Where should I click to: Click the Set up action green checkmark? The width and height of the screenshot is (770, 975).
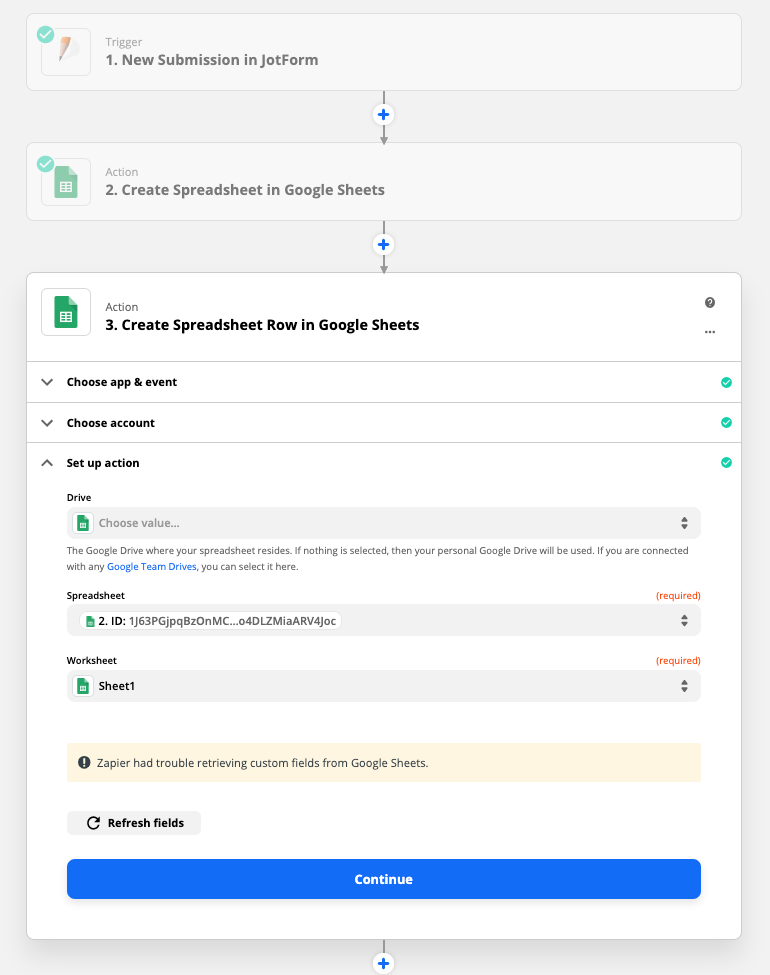[x=726, y=463]
